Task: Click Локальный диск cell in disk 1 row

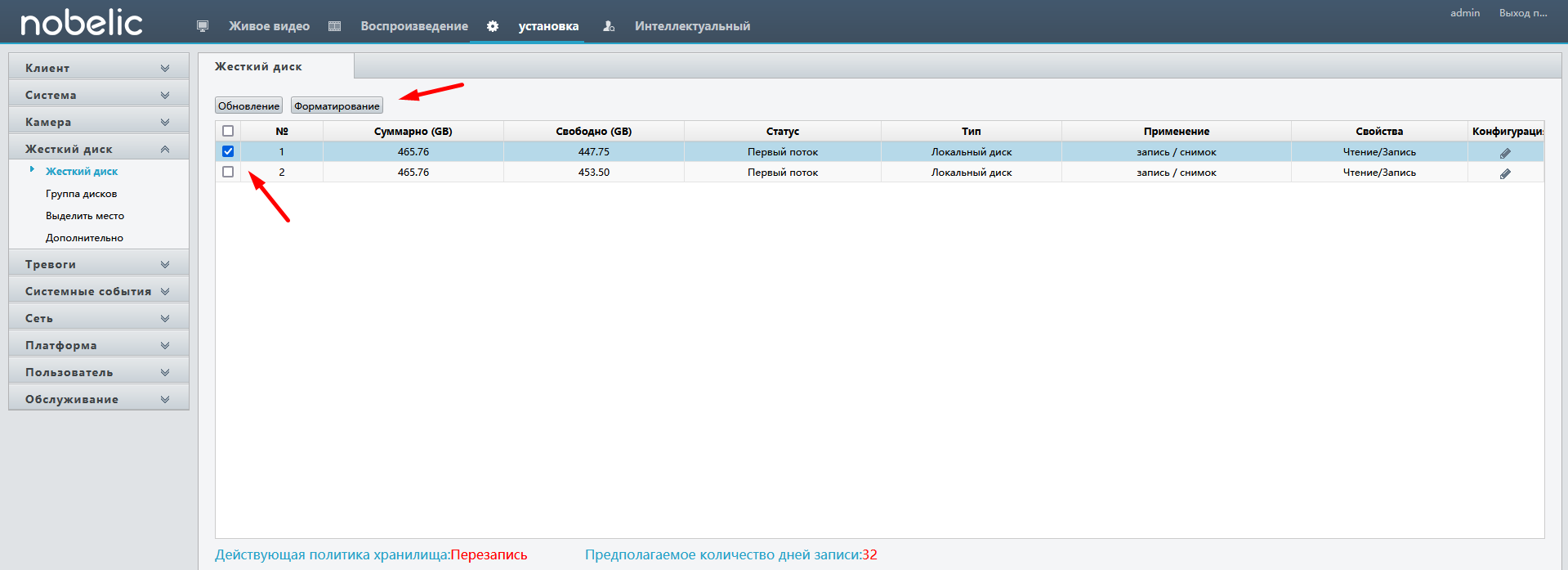Action: coord(972,152)
